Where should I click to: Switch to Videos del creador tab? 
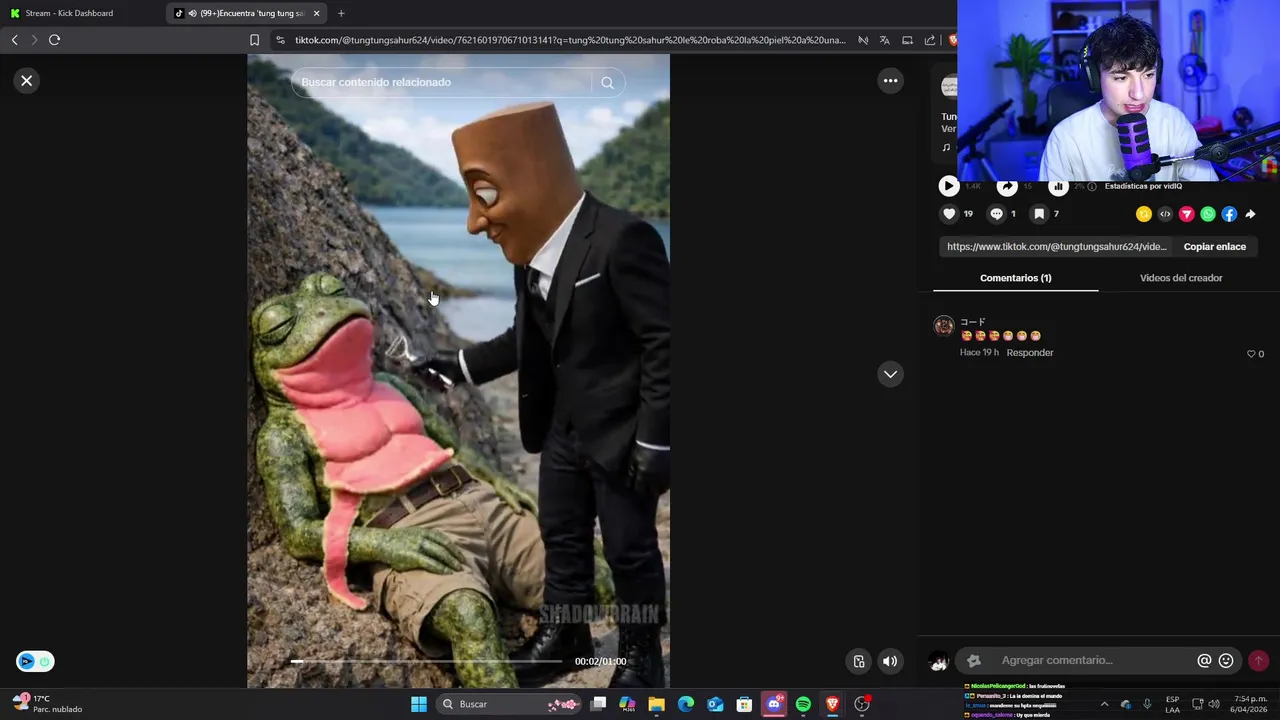[1181, 278]
